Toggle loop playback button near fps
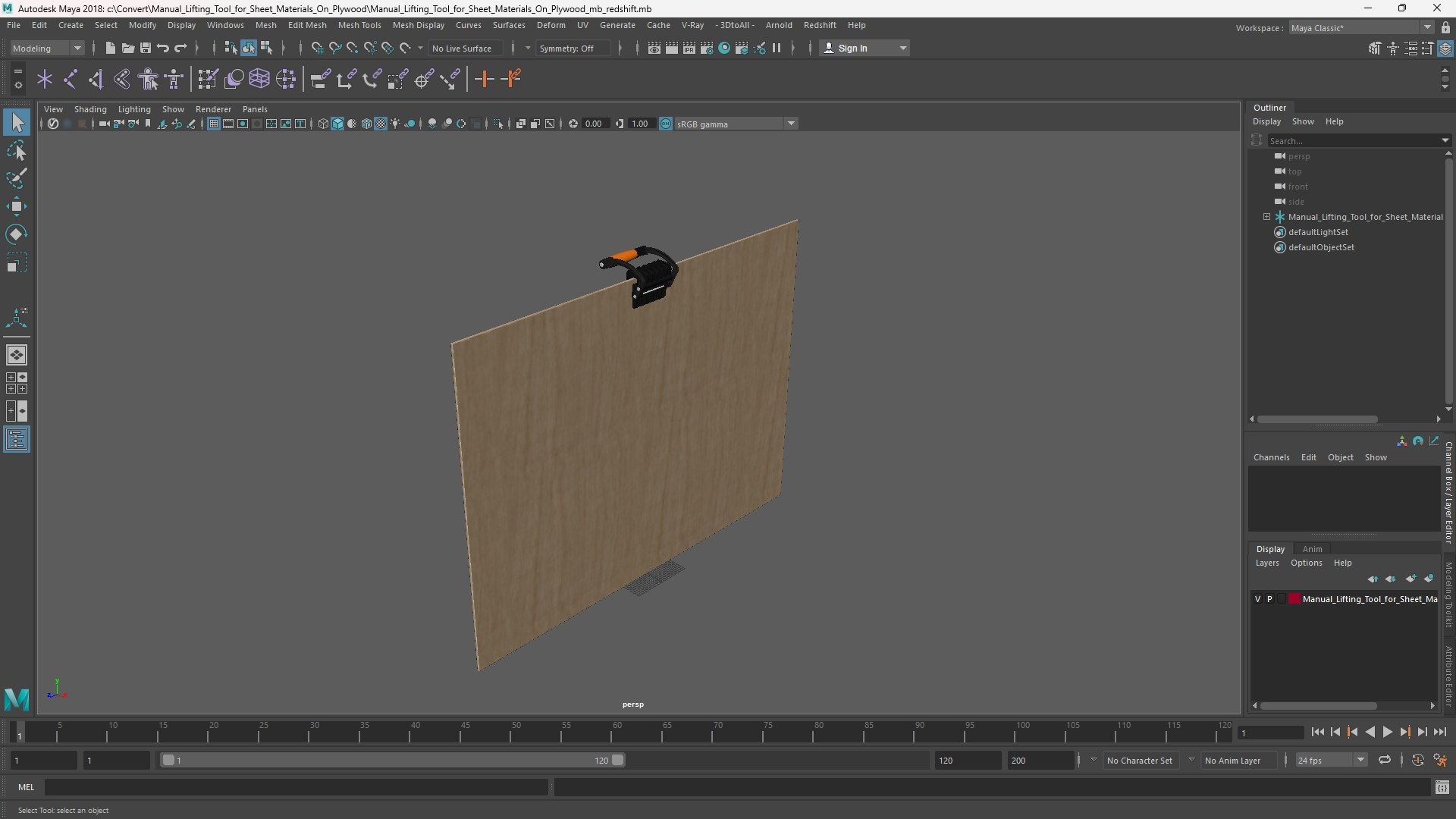This screenshot has width=1456, height=819. 1384,760
